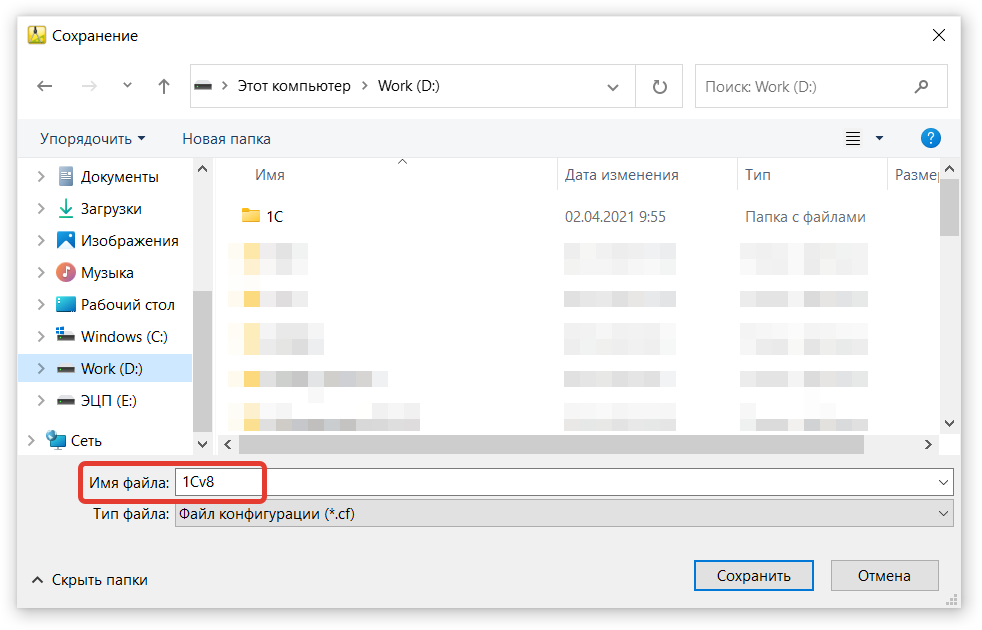Open the 1C folder
Image resolution: width=982 pixels, height=630 pixels.
pos(274,216)
